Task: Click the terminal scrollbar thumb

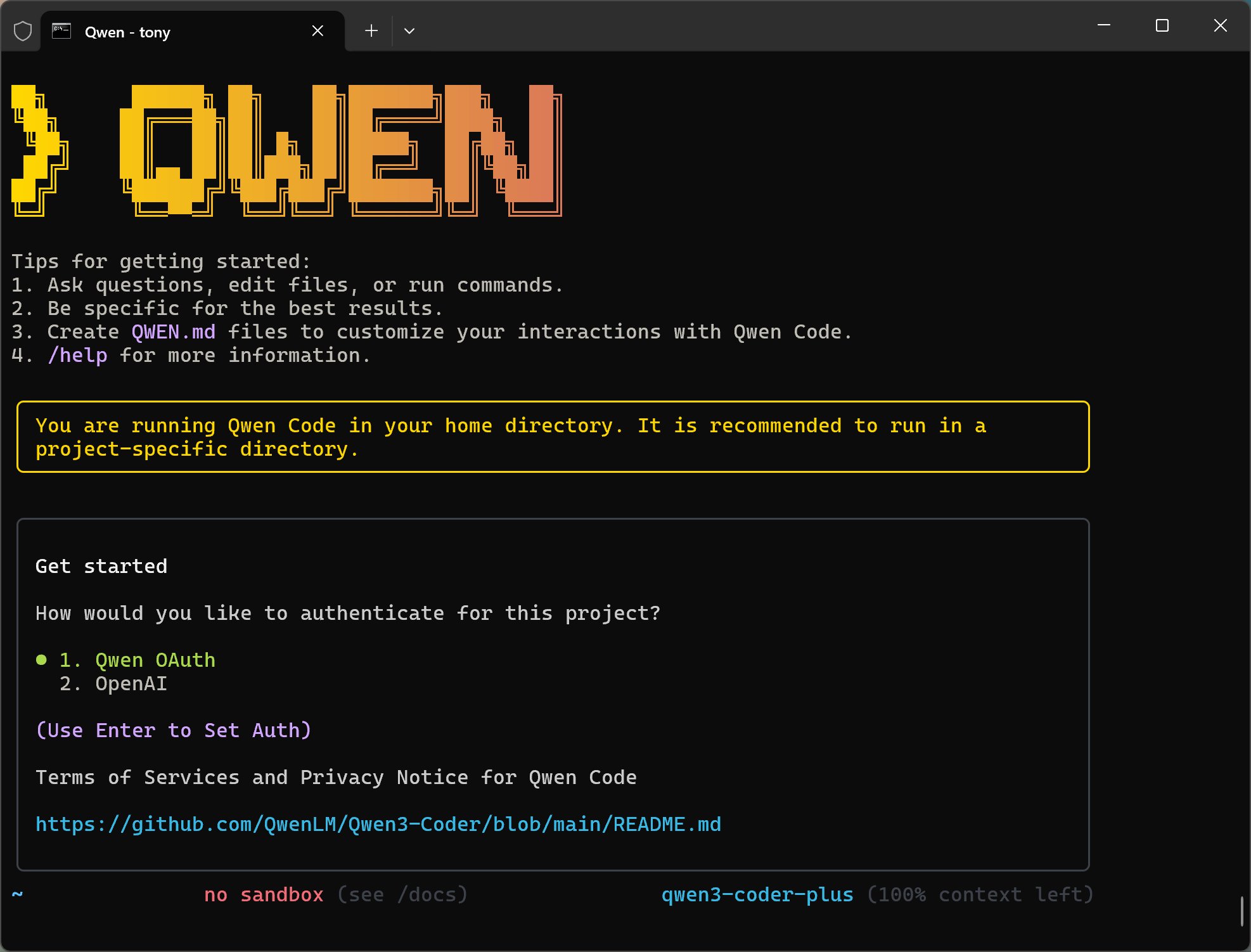Action: point(1242,911)
